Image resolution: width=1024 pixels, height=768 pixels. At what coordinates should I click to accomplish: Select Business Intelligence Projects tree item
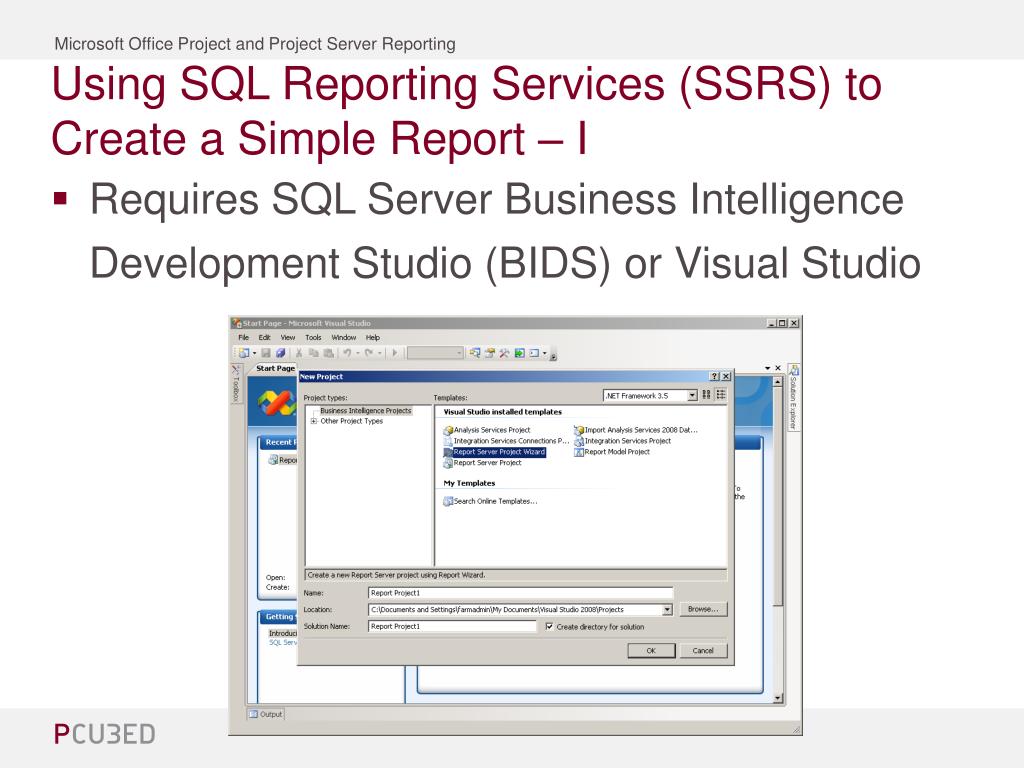(366, 411)
